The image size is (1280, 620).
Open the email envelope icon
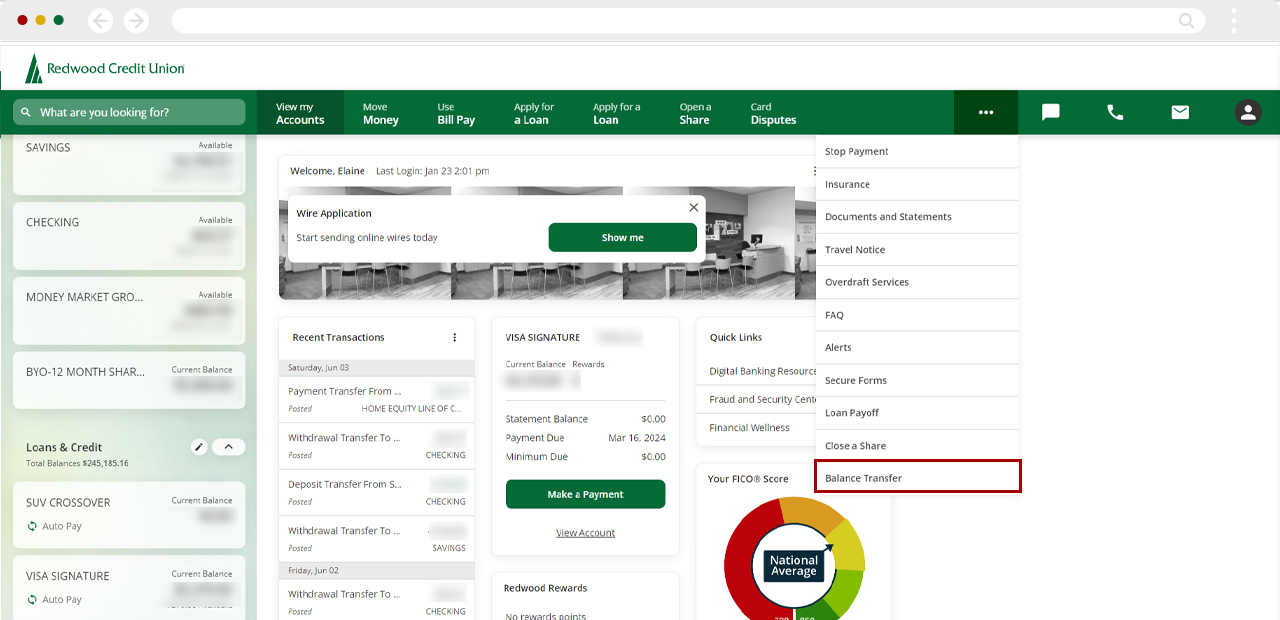click(1180, 112)
